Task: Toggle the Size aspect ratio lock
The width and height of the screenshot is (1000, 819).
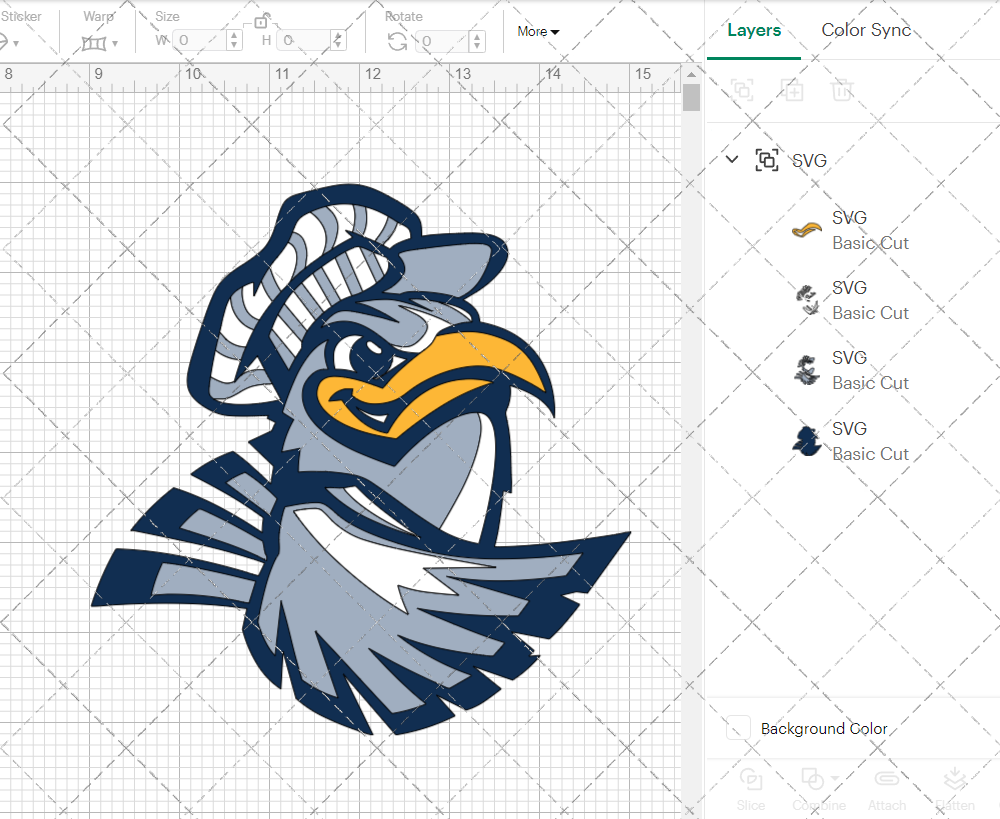Action: pos(262,20)
